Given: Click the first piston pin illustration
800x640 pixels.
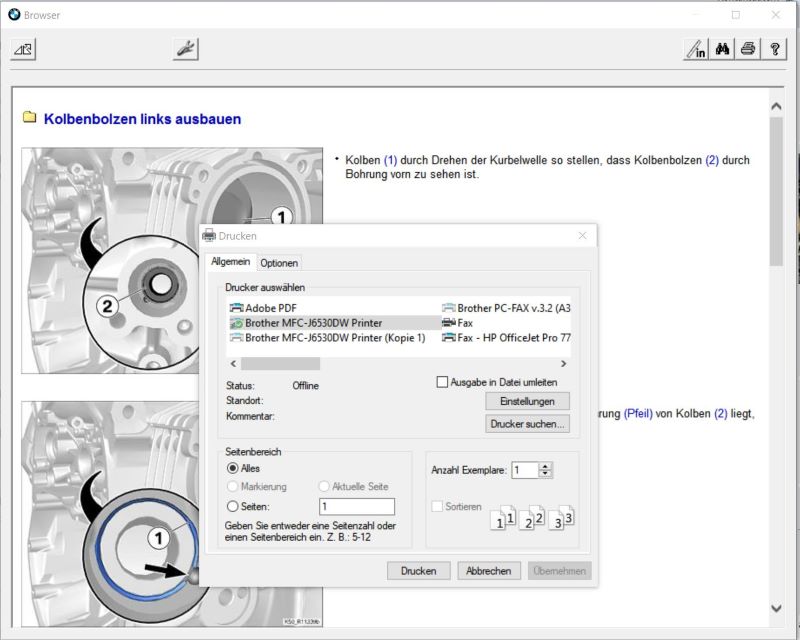Looking at the screenshot, I should (110, 260).
